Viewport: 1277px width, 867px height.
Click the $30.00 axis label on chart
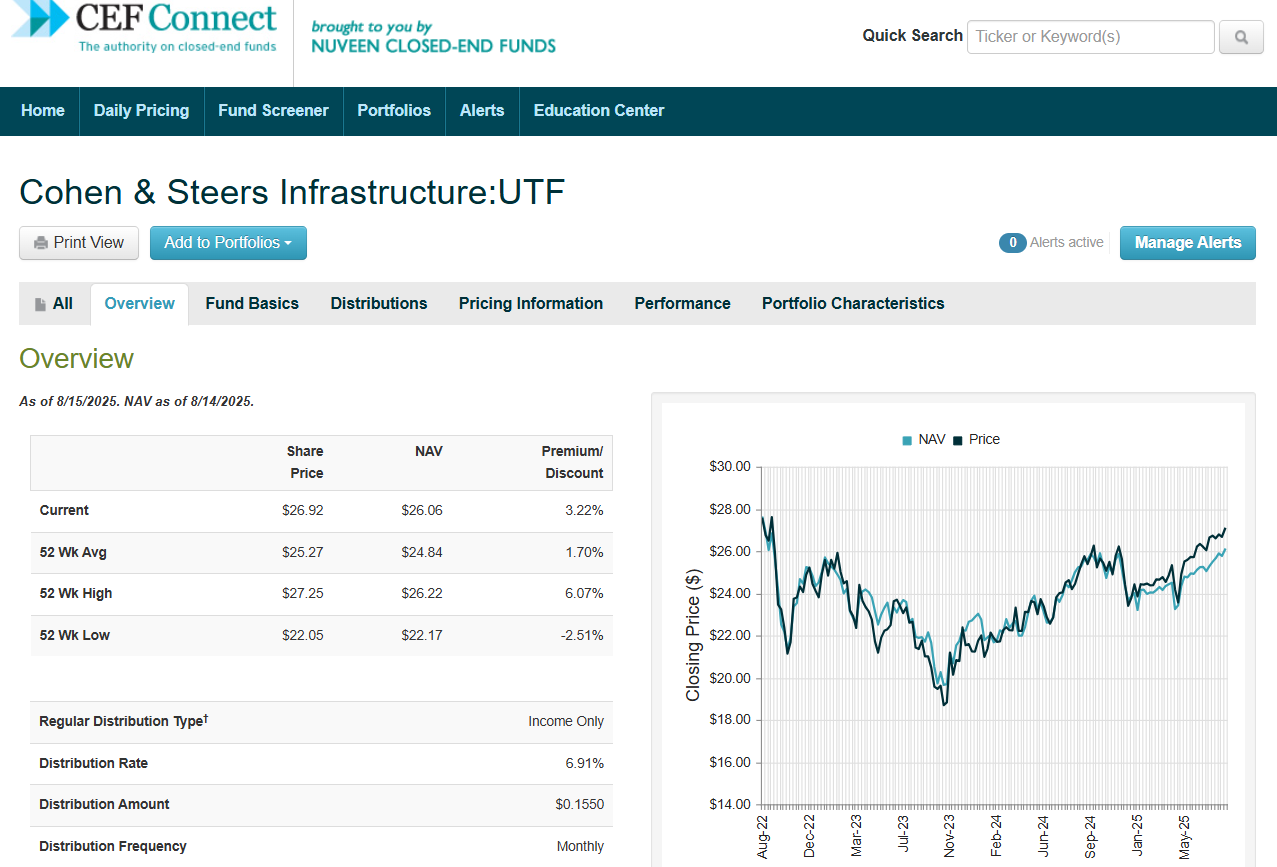pyautogui.click(x=730, y=467)
